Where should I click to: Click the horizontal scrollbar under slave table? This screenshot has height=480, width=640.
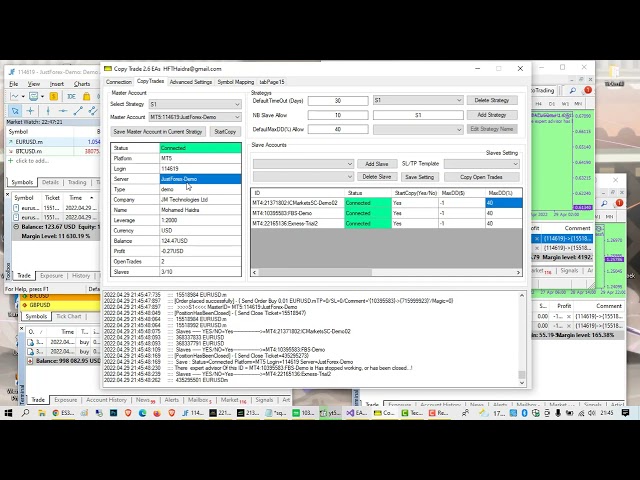click(315, 272)
